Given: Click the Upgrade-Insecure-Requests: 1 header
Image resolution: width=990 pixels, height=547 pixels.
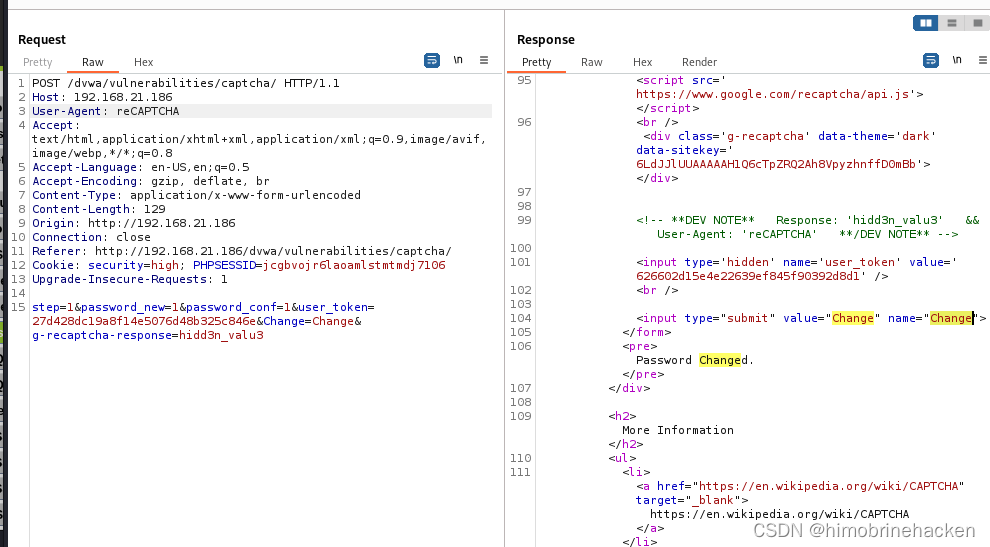Looking at the screenshot, I should point(130,279).
